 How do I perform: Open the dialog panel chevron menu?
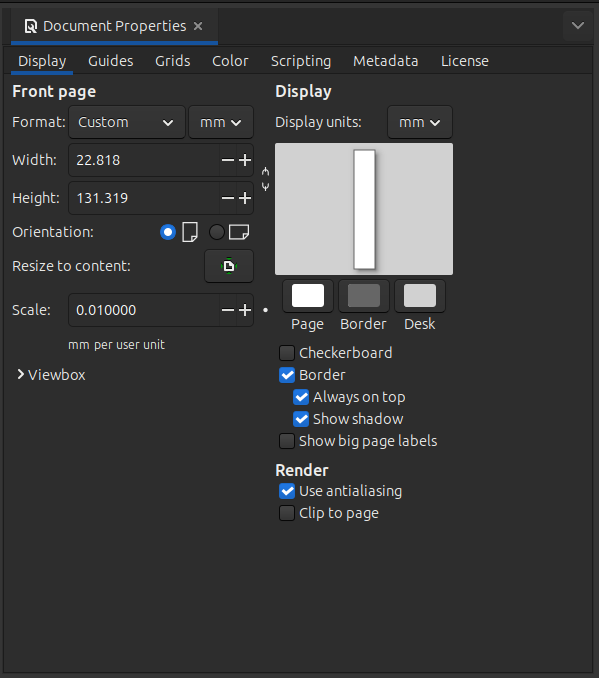point(578,26)
